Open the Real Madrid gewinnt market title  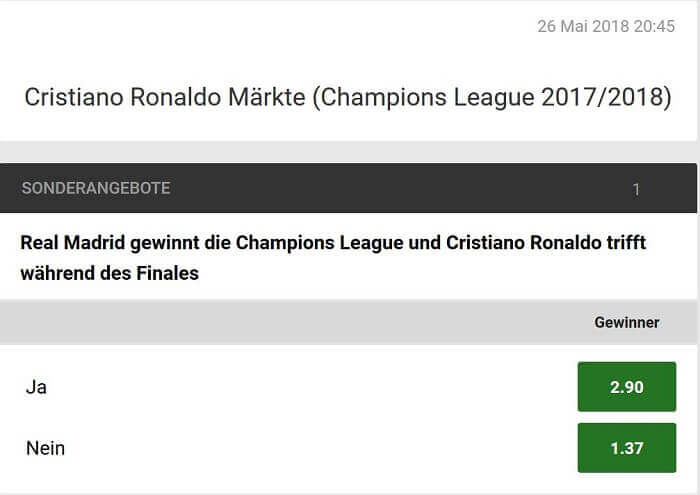(333, 258)
